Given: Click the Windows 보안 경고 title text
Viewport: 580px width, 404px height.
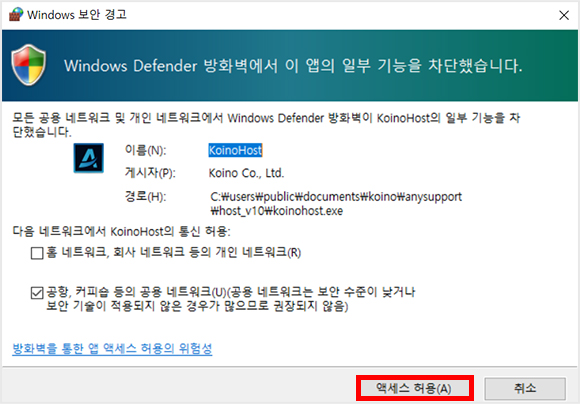Looking at the screenshot, I should pos(77,15).
